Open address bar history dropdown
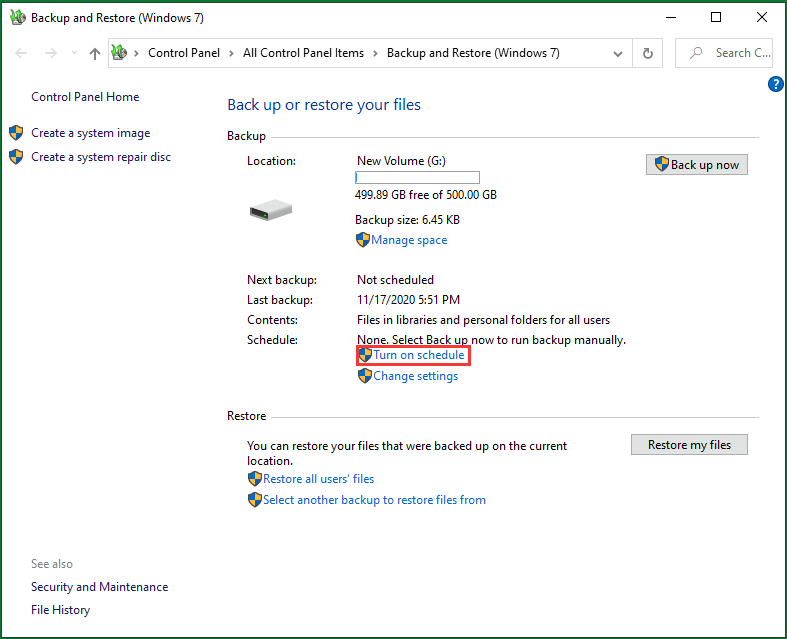The image size is (787, 639). click(x=618, y=54)
